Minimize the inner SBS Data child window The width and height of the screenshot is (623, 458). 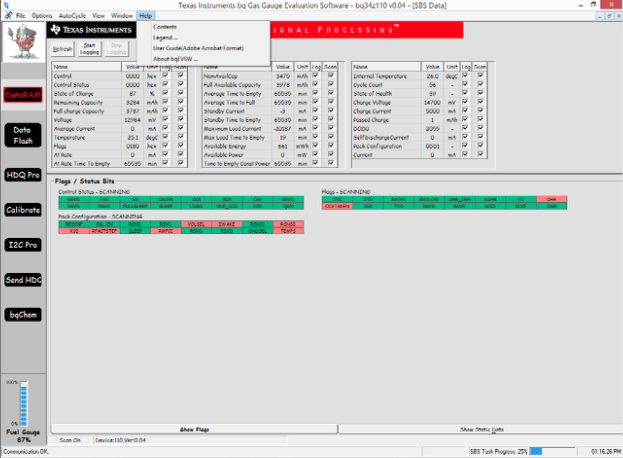600,15
